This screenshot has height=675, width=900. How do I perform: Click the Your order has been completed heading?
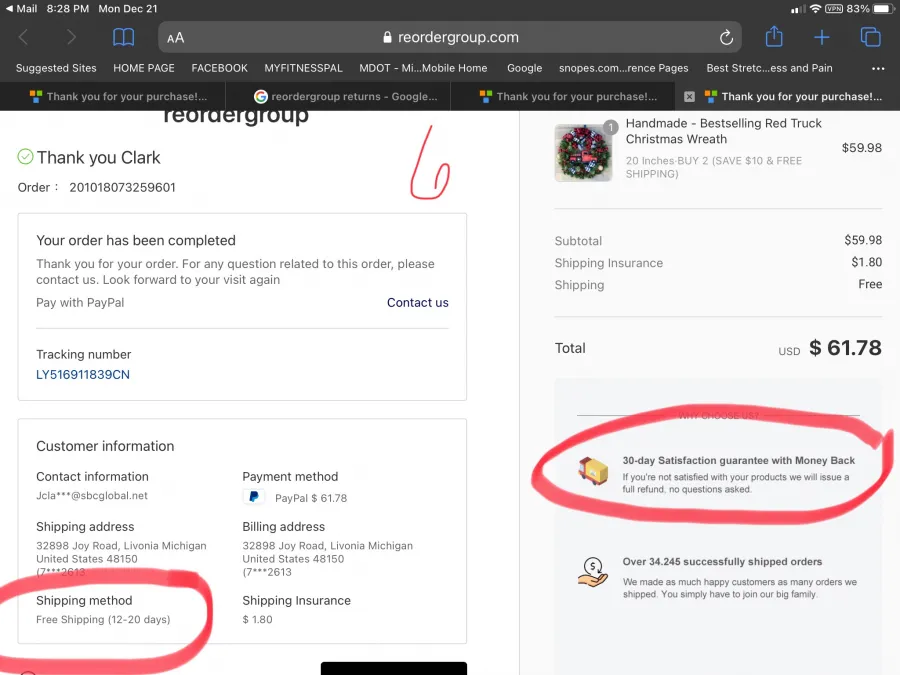pos(136,240)
